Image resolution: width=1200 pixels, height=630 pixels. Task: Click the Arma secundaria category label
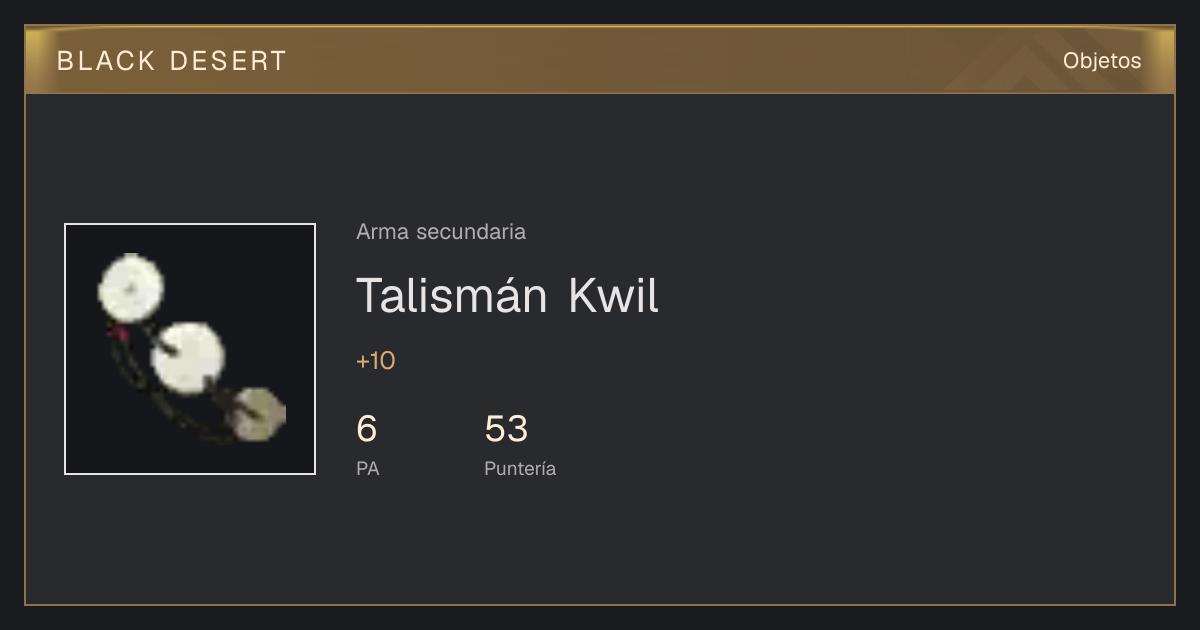(441, 232)
